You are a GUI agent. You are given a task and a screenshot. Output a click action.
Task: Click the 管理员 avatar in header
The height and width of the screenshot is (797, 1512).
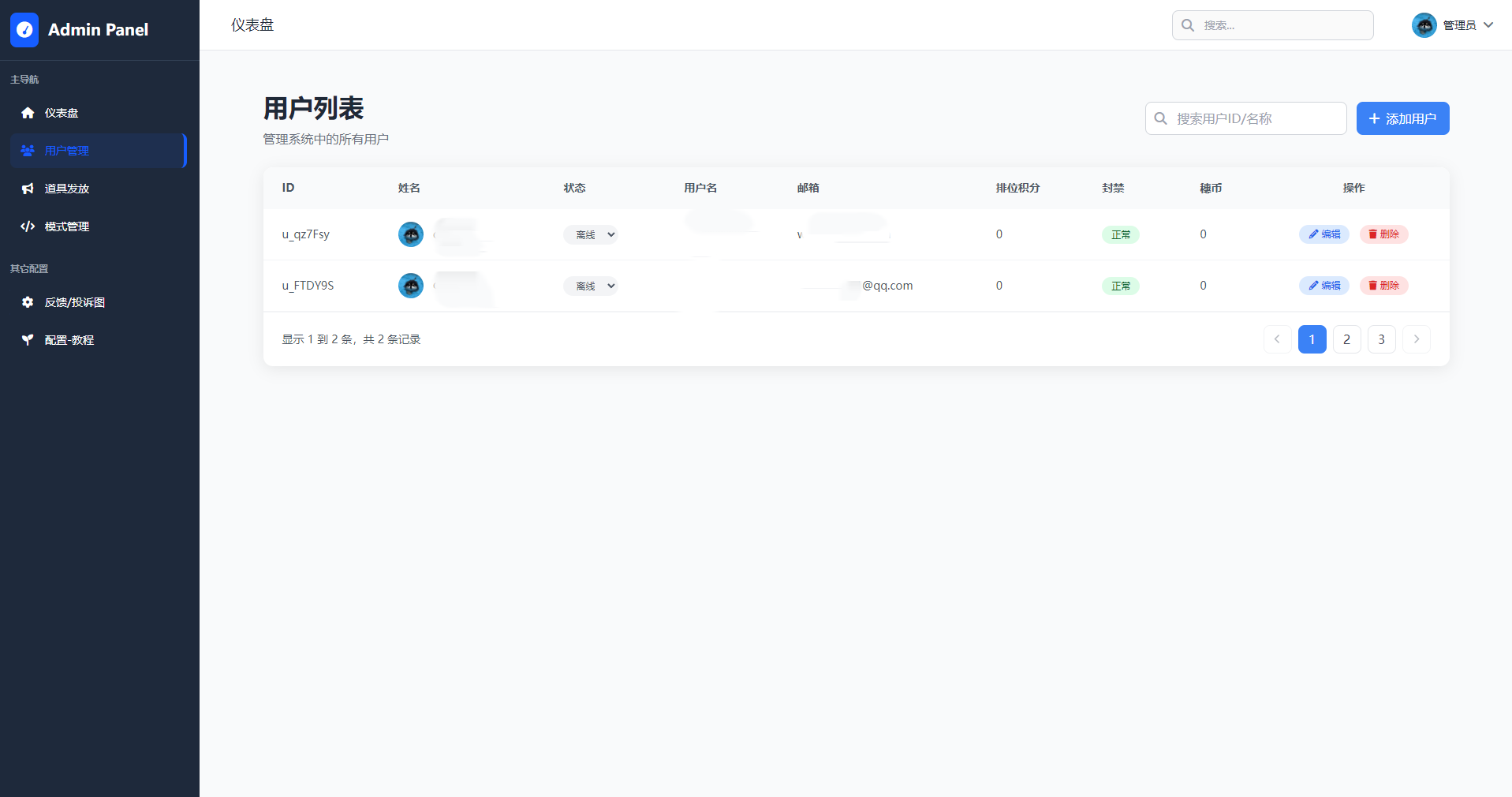(1424, 25)
